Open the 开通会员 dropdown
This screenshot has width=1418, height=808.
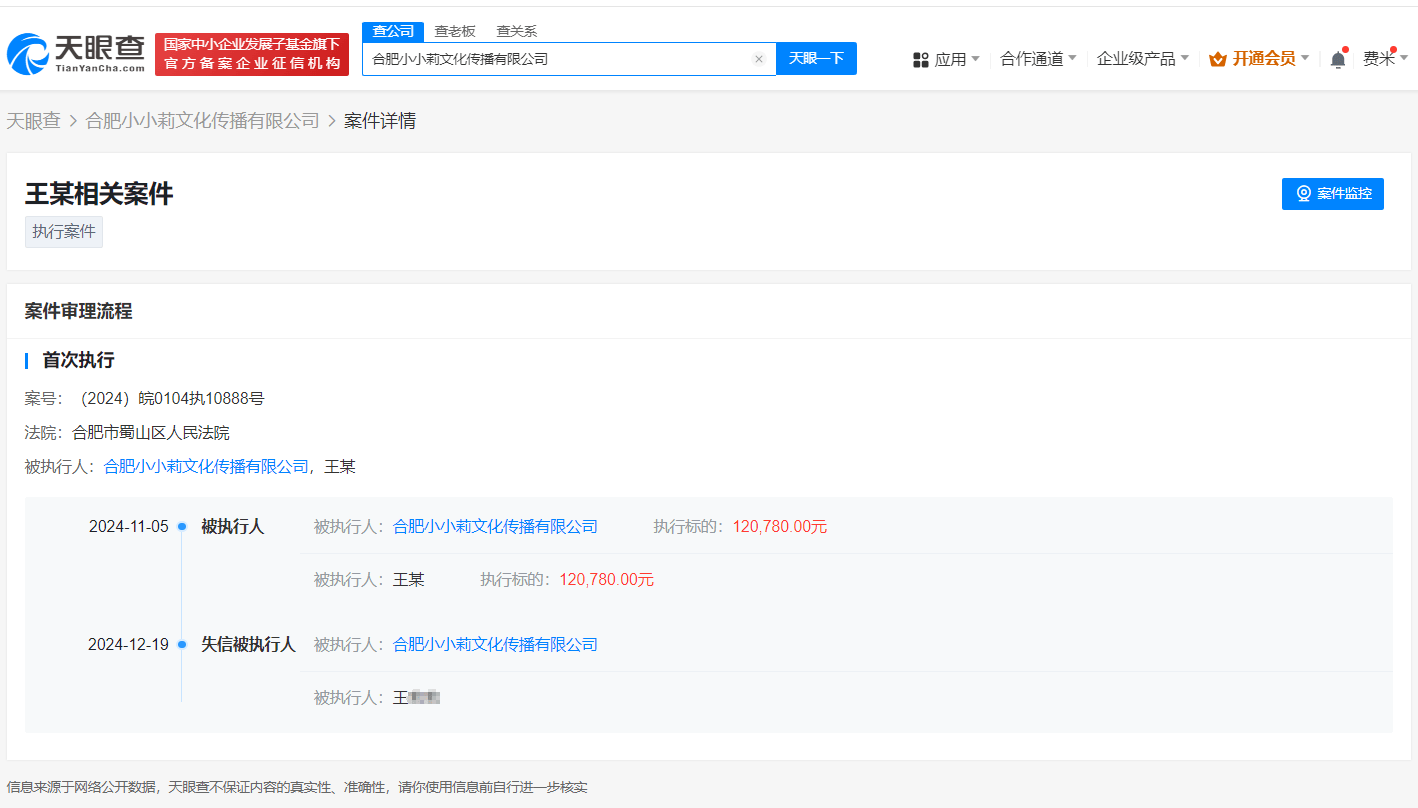click(1259, 59)
